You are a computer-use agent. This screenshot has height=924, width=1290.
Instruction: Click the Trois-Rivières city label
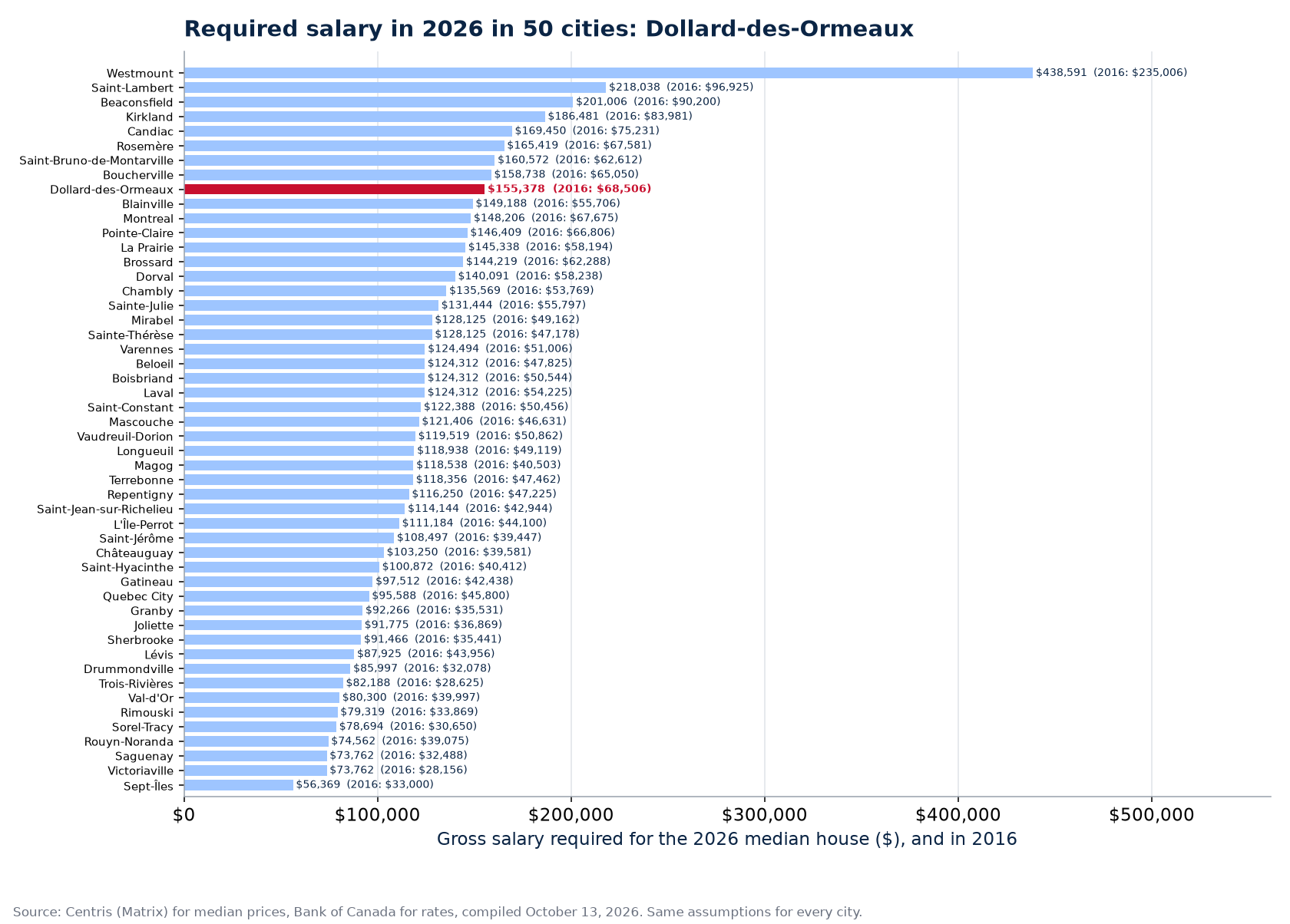[137, 684]
